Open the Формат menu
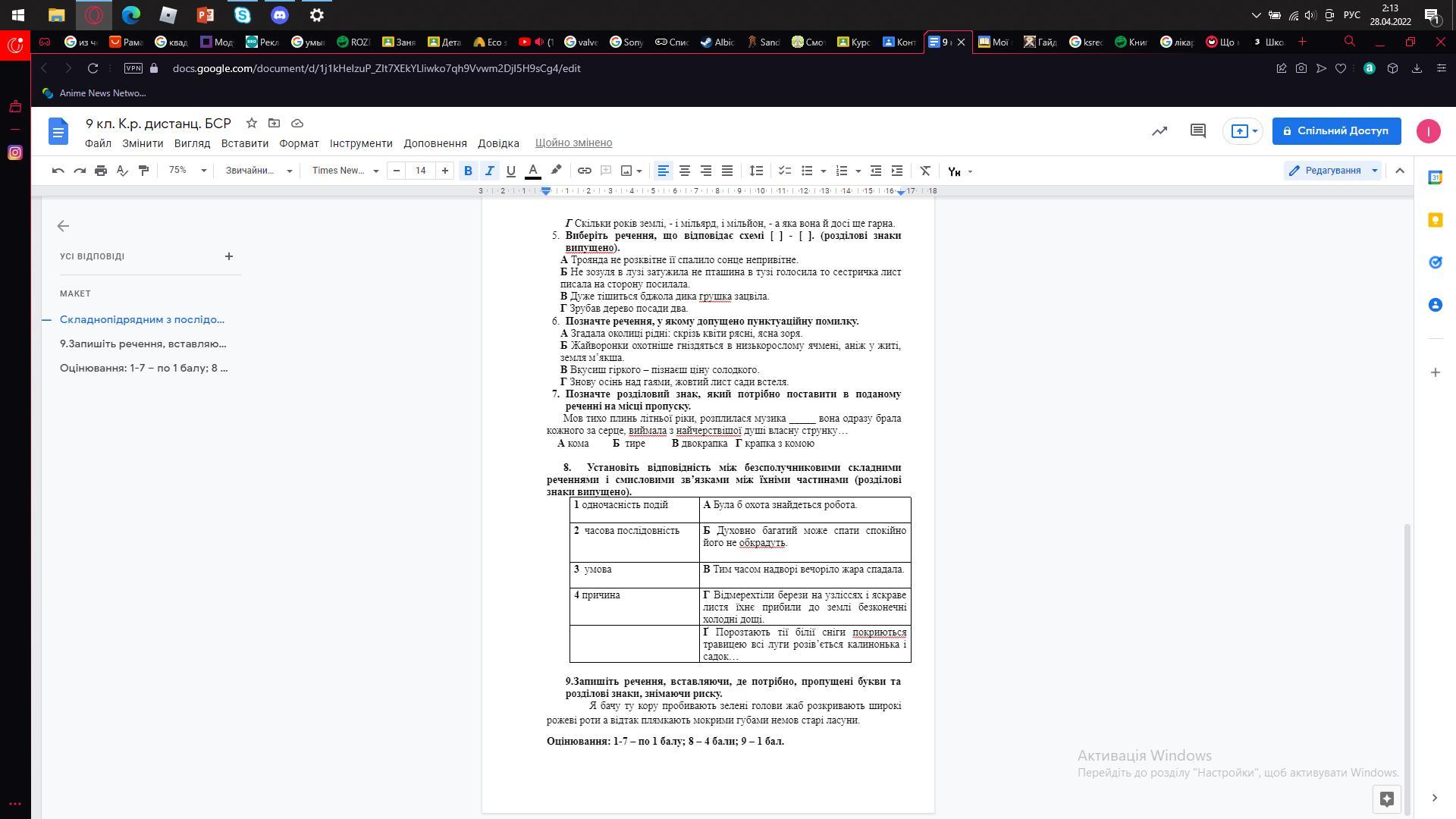 tap(299, 143)
